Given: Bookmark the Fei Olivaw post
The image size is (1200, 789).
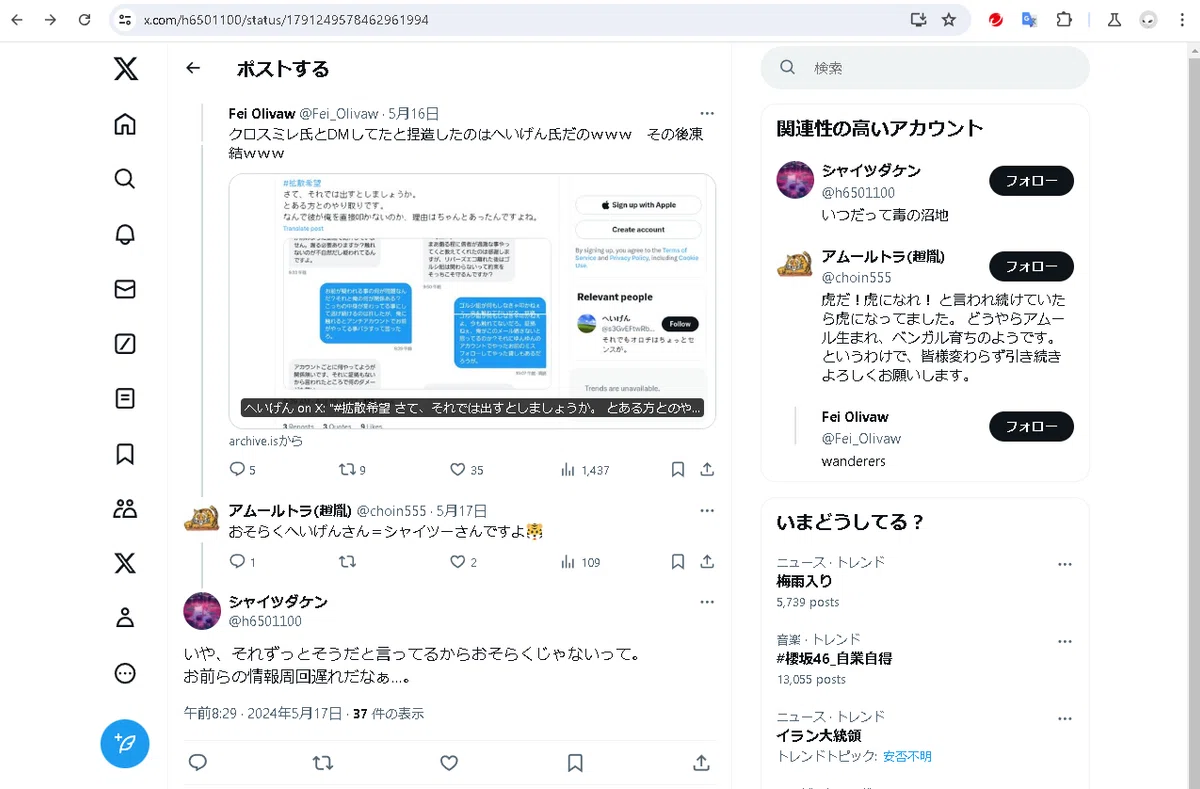Looking at the screenshot, I should coord(677,469).
